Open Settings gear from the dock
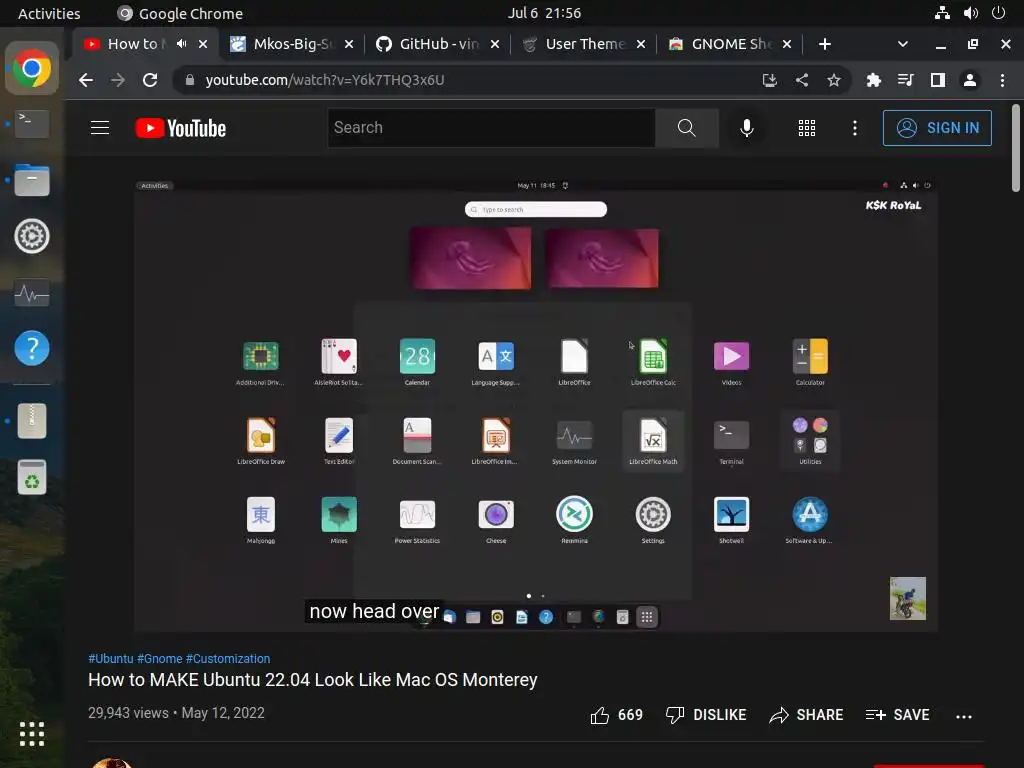 (32, 236)
